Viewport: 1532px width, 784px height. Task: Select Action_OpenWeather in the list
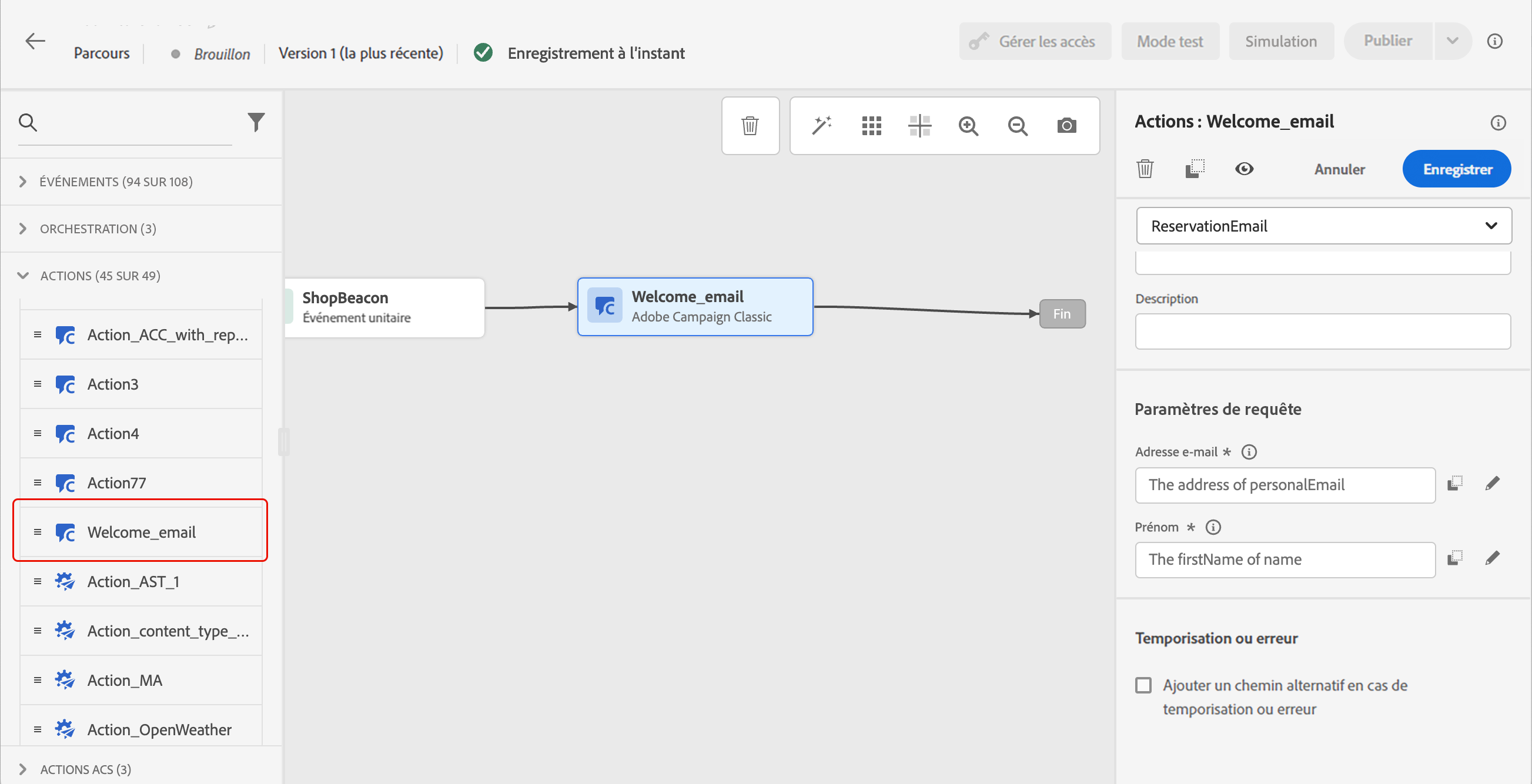point(159,729)
